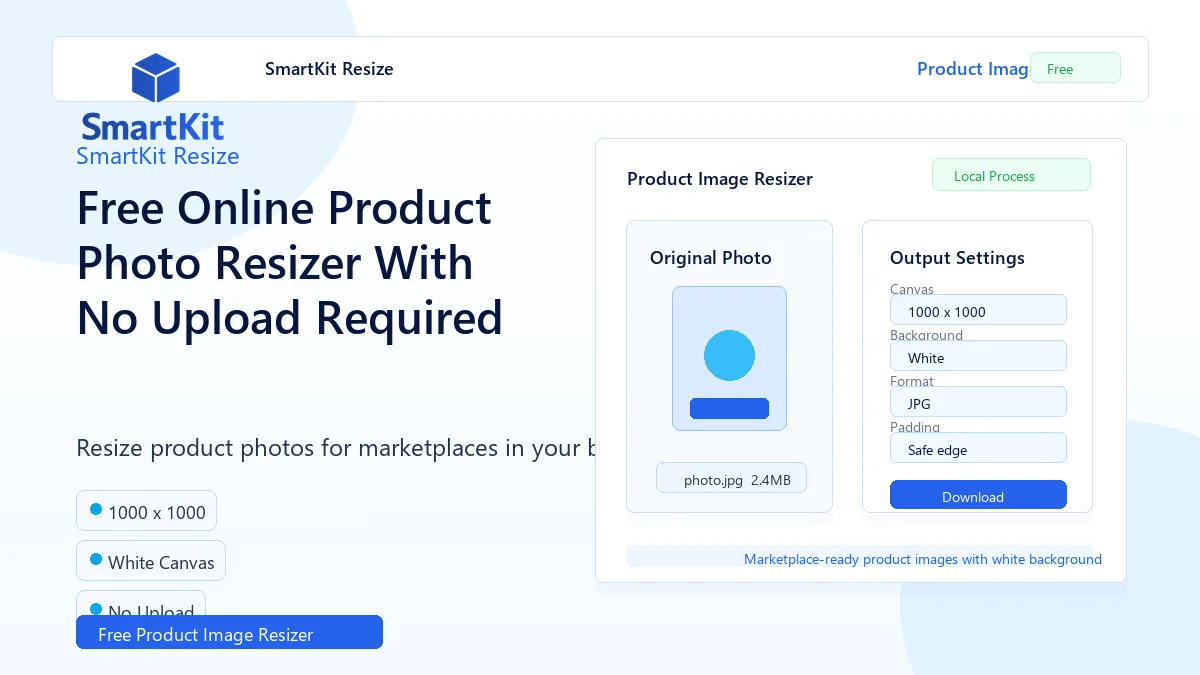Click the blue dot beside 1000 x 1000
Image resolution: width=1200 pixels, height=675 pixels.
[96, 509]
